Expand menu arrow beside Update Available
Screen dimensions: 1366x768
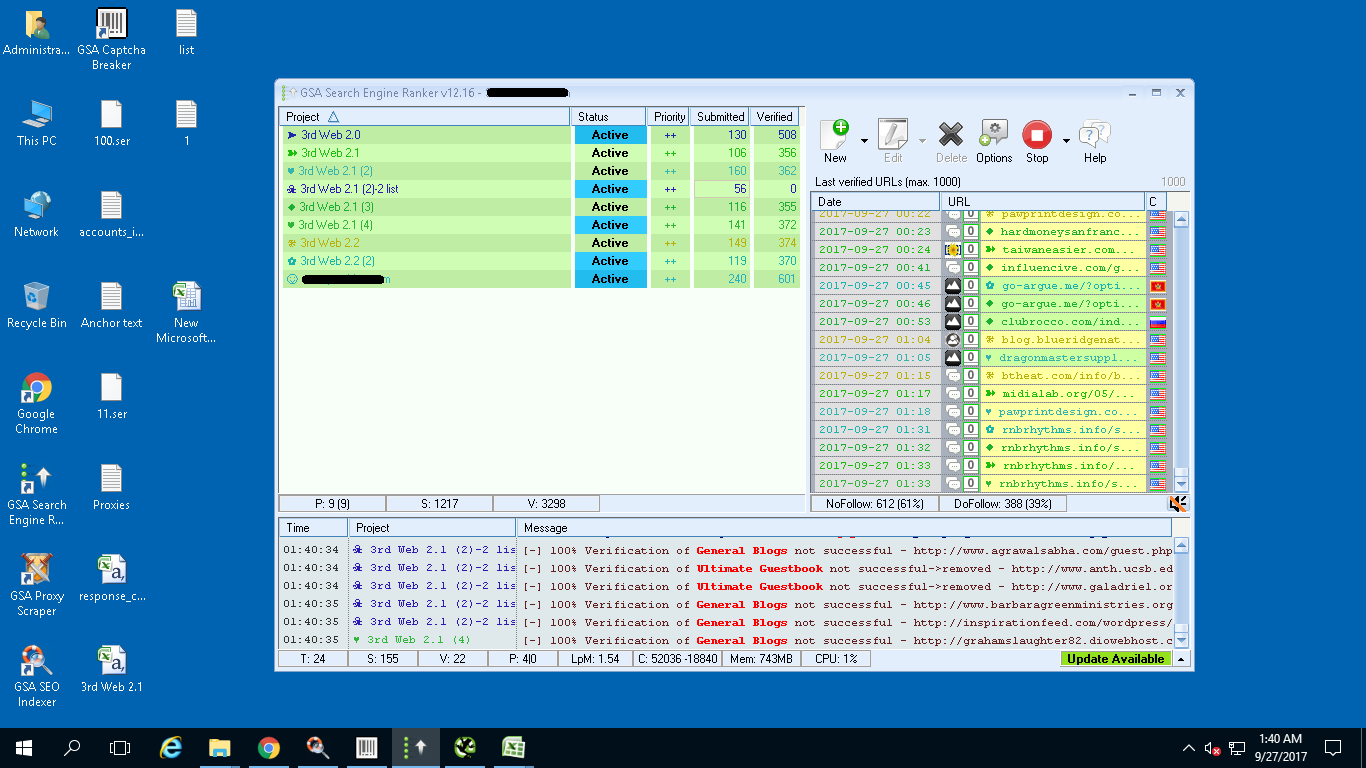1180,659
